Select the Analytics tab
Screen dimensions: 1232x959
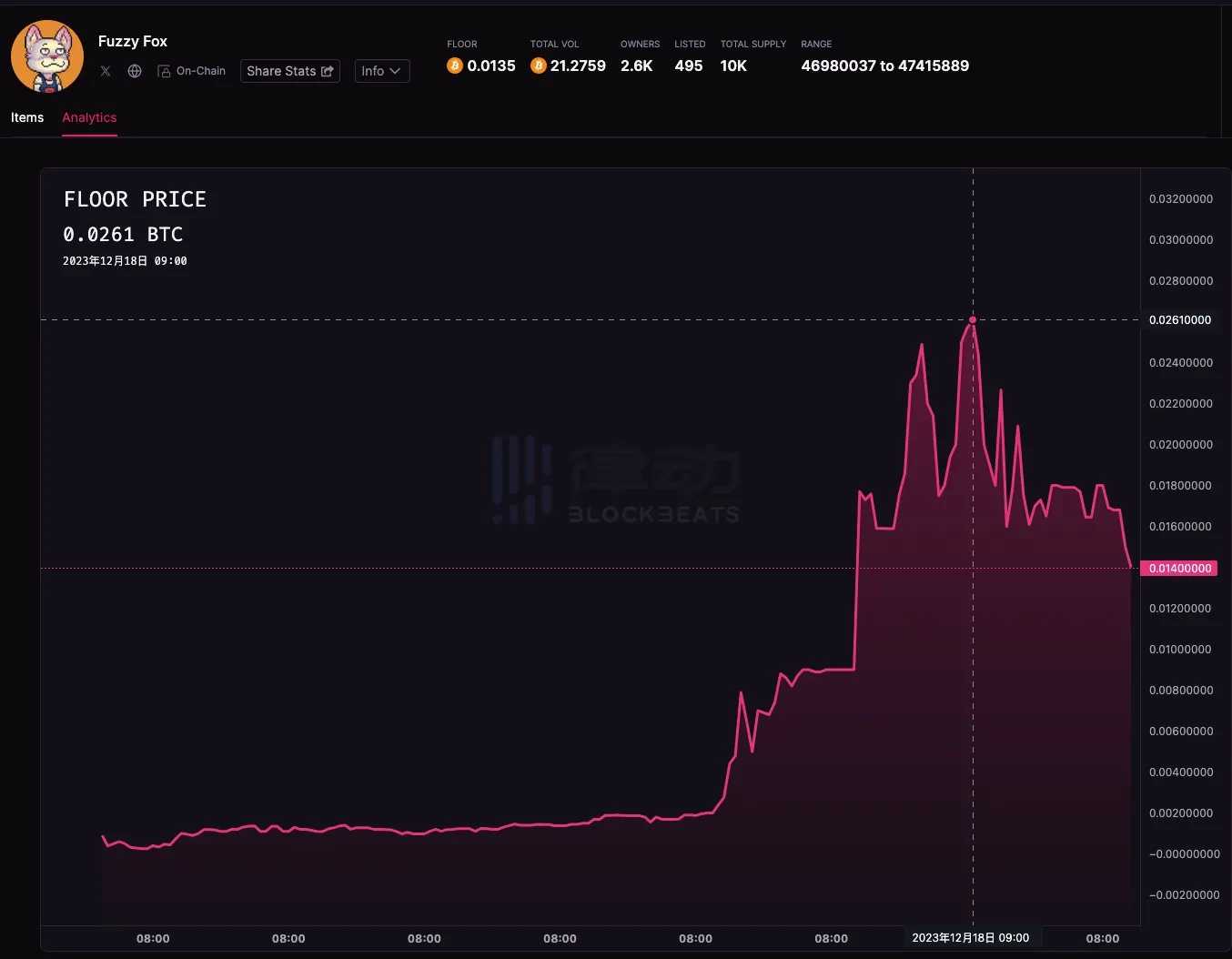pyautogui.click(x=89, y=117)
